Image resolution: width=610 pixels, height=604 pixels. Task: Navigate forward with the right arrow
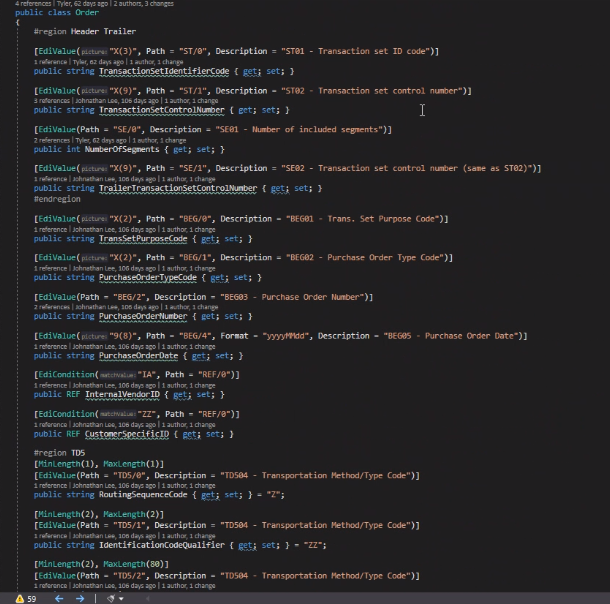80,599
